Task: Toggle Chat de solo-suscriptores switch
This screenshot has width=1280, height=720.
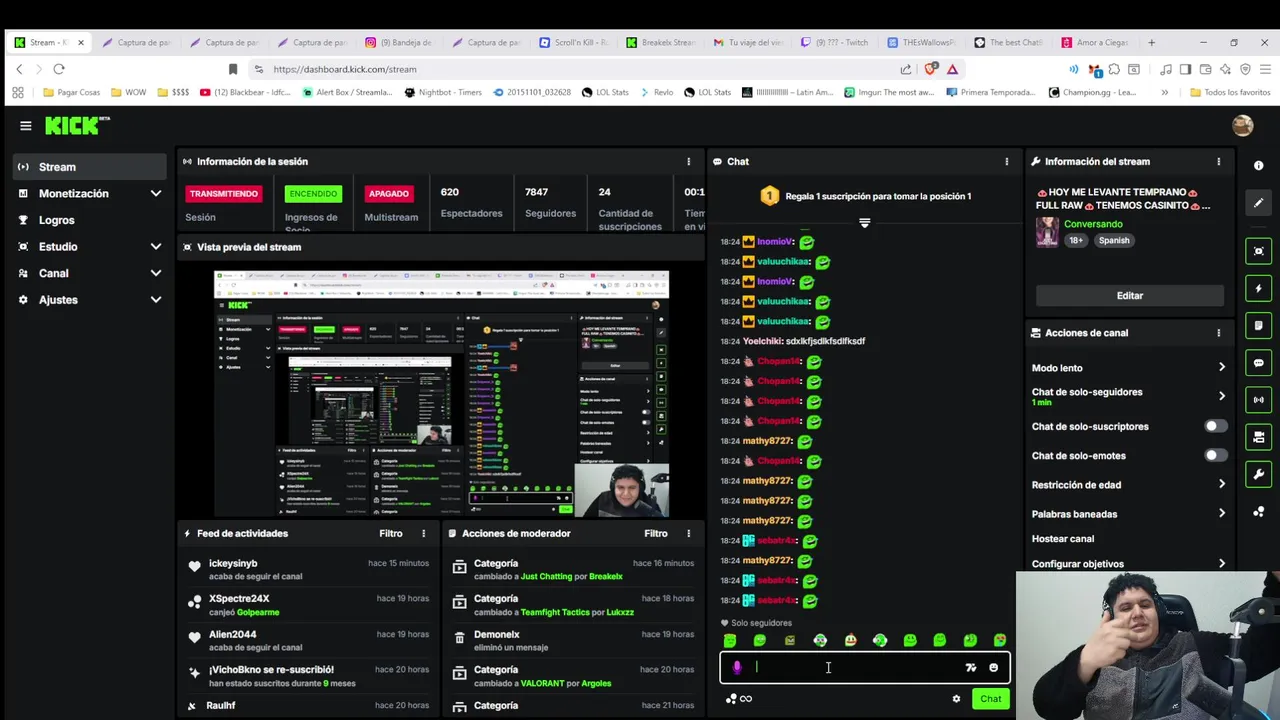Action: tap(1215, 426)
